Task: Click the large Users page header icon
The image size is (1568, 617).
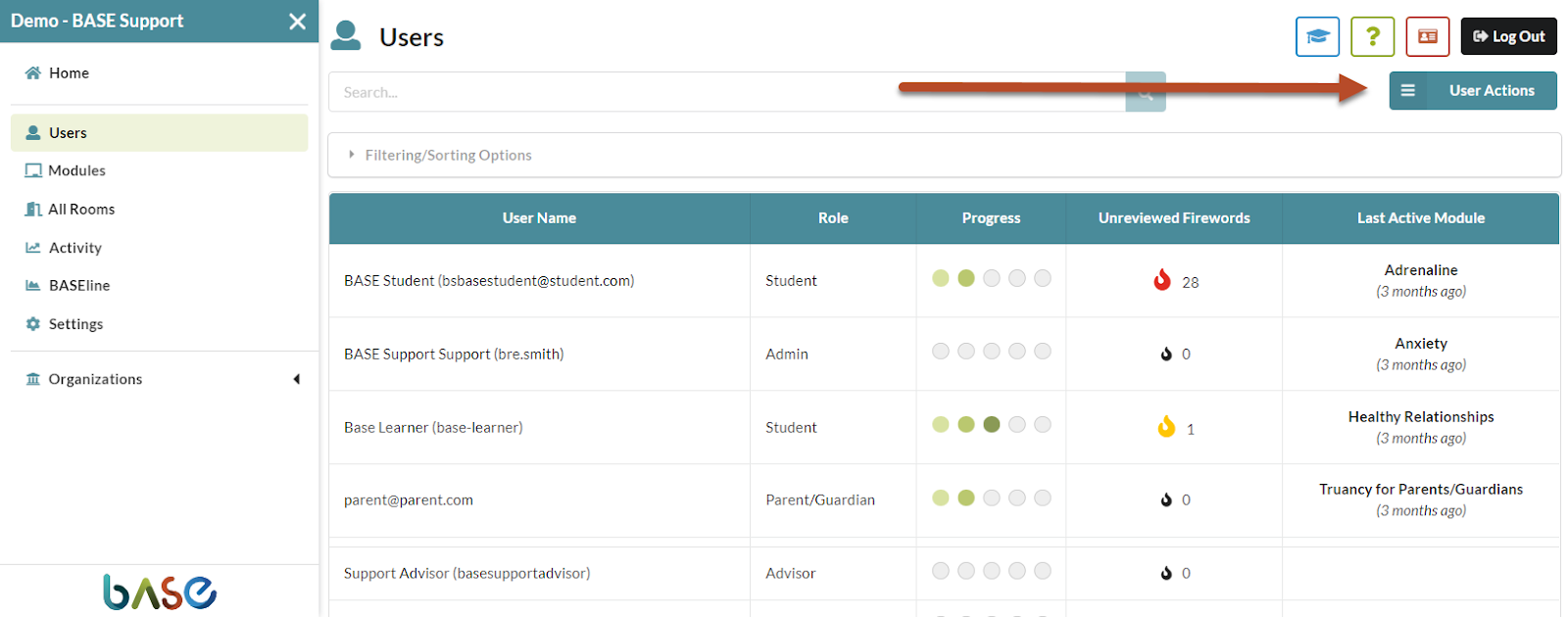Action: pyautogui.click(x=346, y=35)
